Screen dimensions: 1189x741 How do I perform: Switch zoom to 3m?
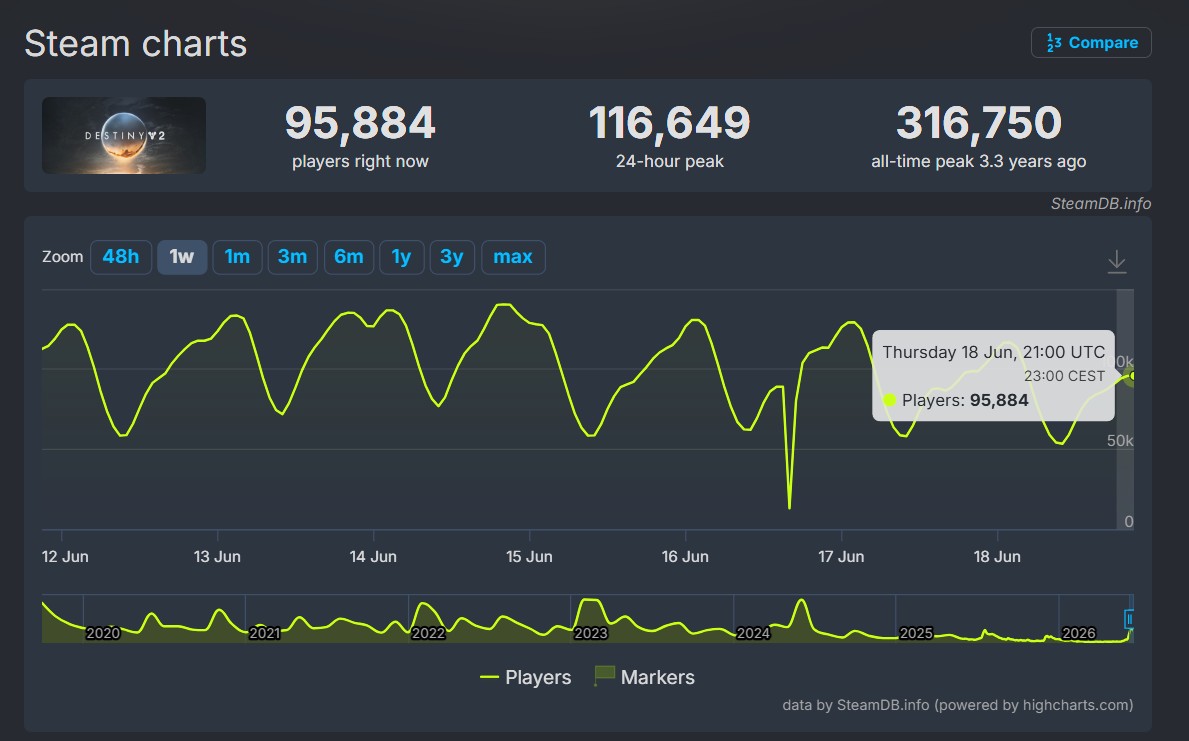293,257
